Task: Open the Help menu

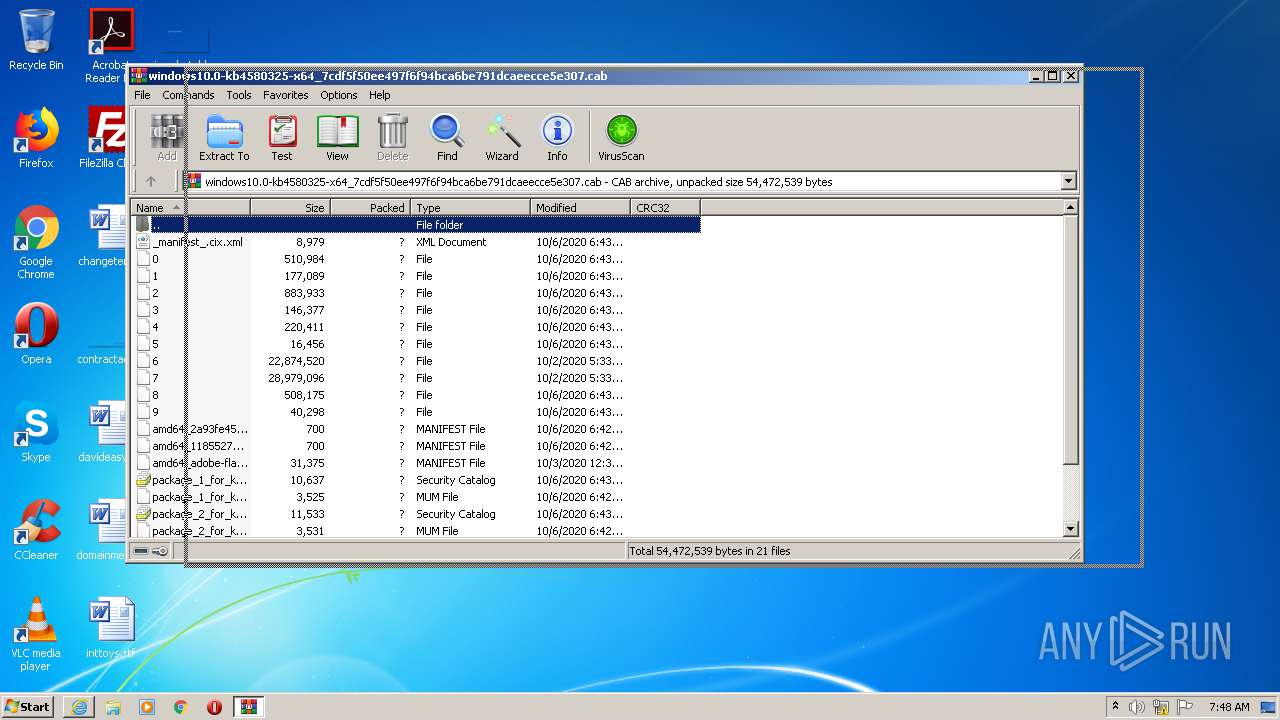Action: [x=379, y=95]
